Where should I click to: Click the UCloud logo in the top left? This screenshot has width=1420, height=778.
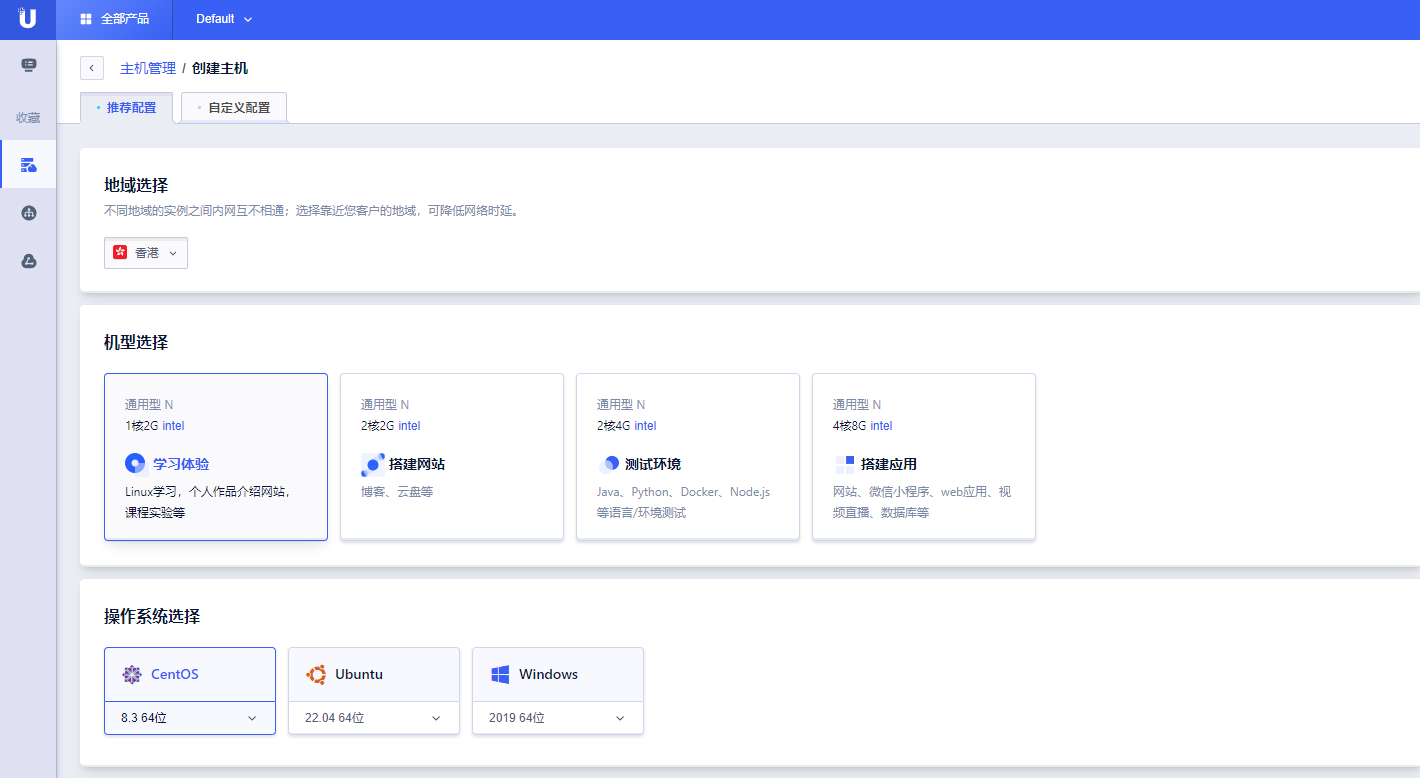click(27, 19)
